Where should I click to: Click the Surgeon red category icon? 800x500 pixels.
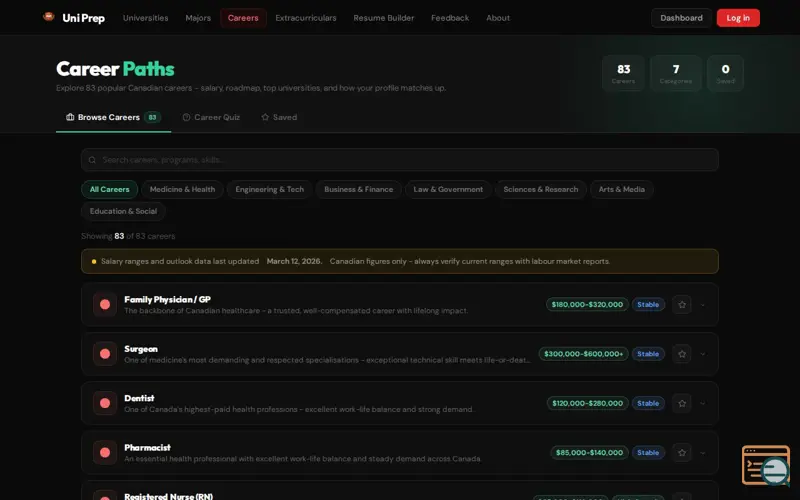tap(105, 354)
